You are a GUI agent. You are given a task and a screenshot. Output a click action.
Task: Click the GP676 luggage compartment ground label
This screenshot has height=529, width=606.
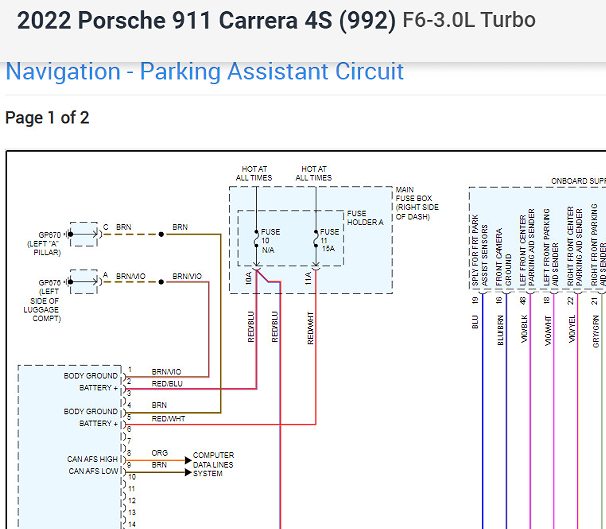[42, 300]
